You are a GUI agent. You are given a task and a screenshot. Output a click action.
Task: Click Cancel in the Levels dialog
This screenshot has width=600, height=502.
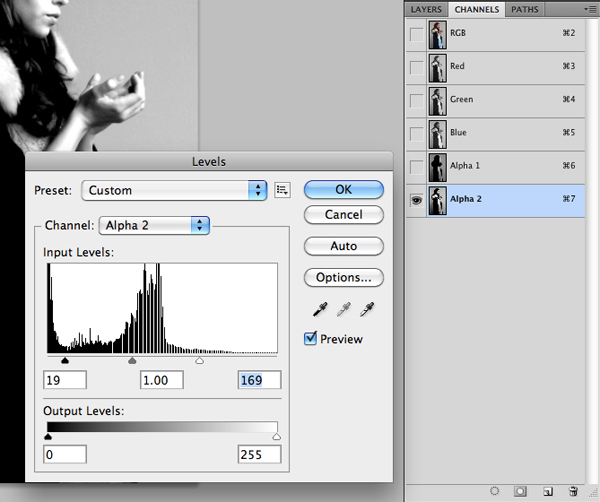pos(343,215)
